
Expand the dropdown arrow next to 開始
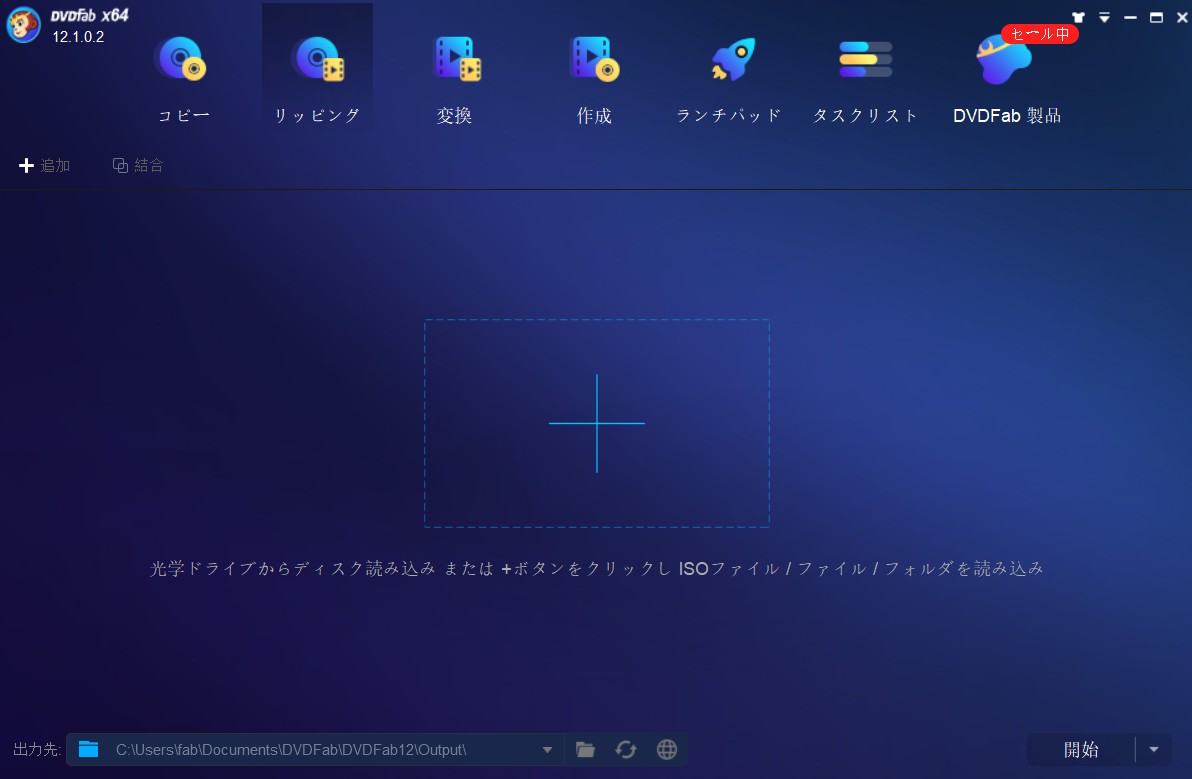tap(1154, 749)
